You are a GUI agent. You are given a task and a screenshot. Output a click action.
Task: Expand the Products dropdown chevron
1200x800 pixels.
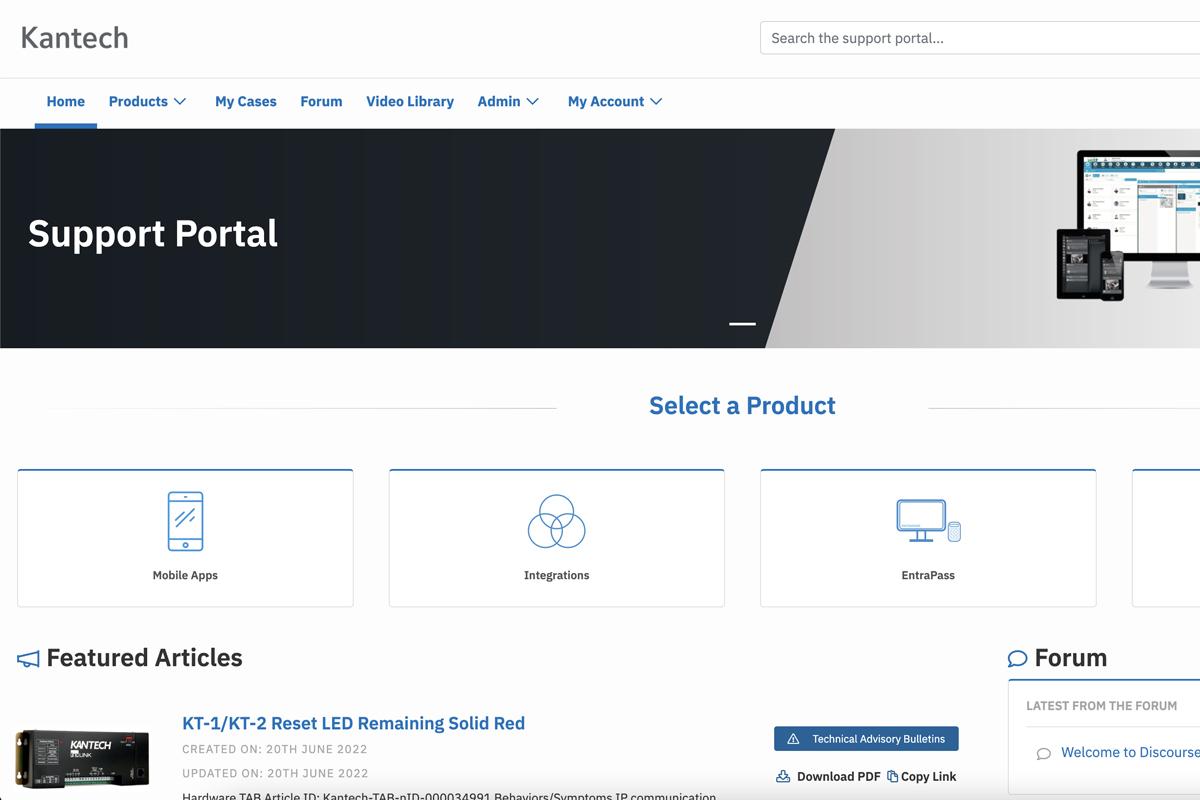point(180,101)
